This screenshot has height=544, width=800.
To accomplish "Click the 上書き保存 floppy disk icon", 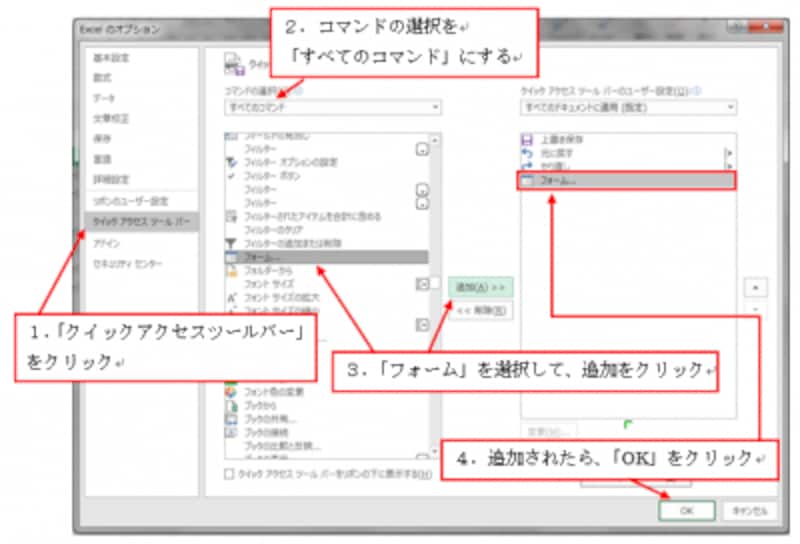I will [527, 139].
